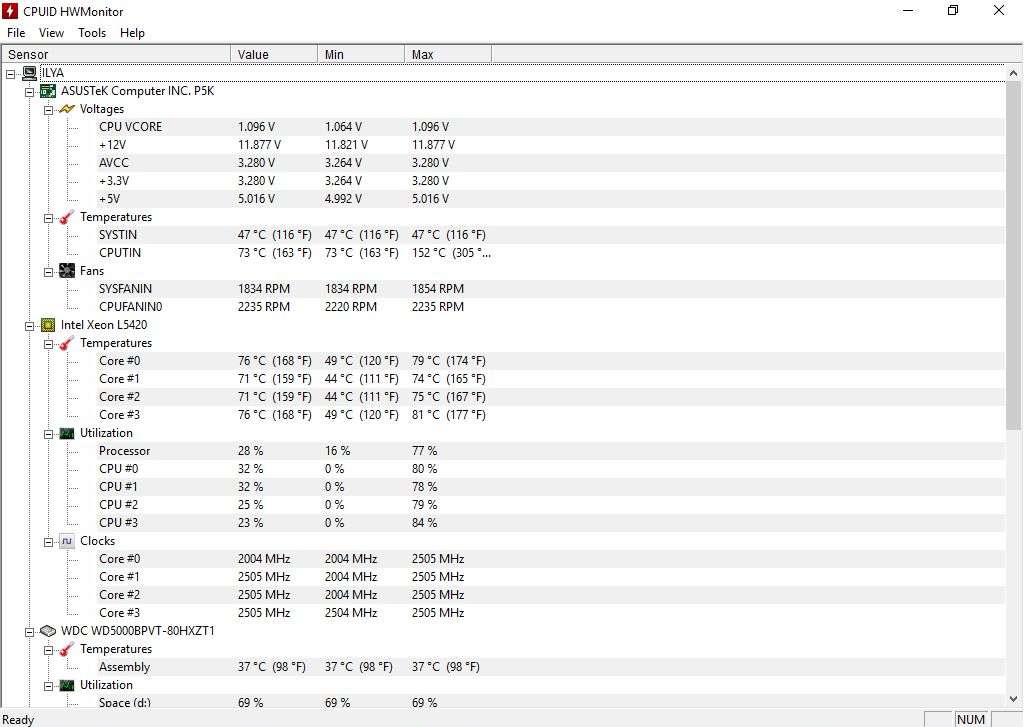1024x727 pixels.
Task: Click the Value column header
Action: pos(274,54)
